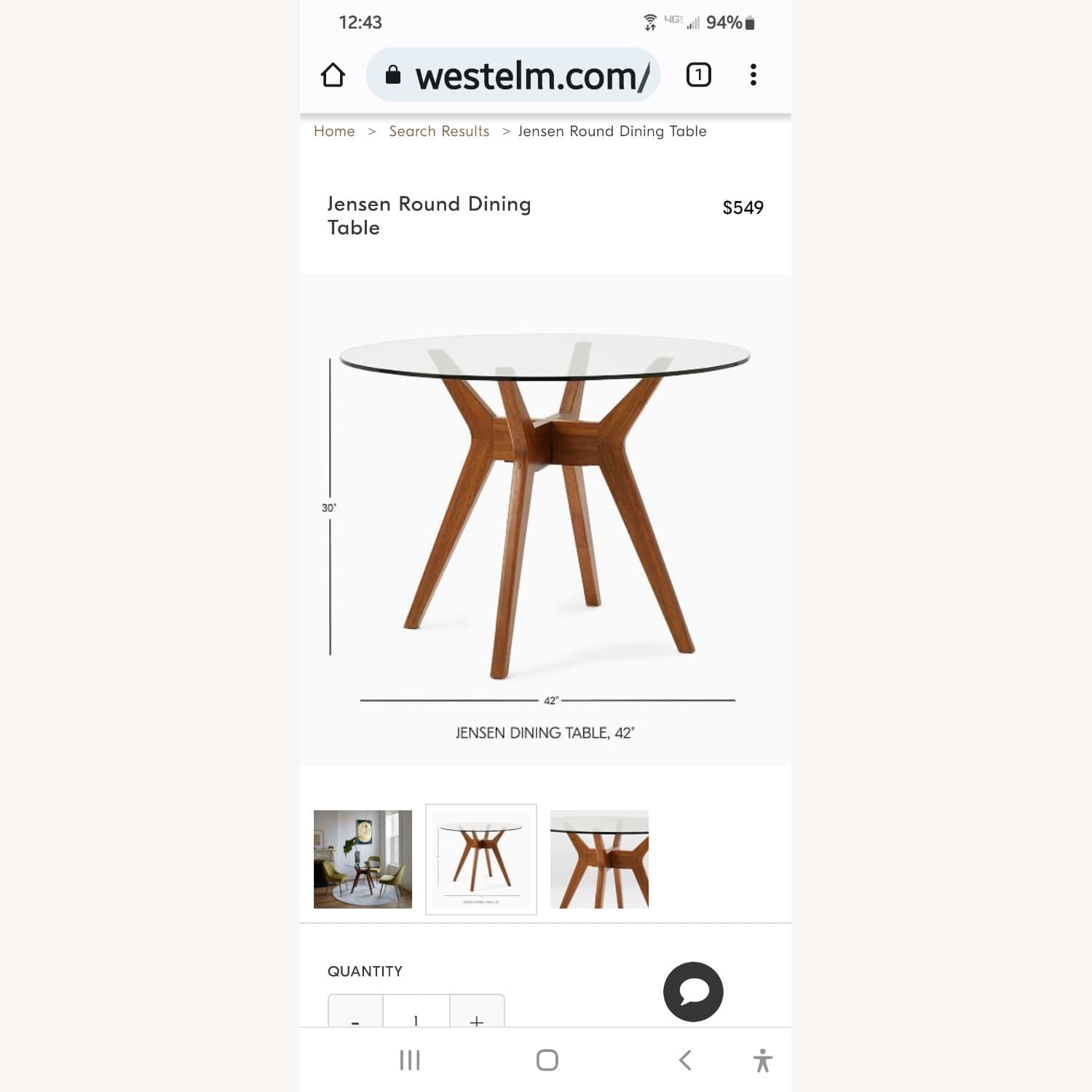The image size is (1092, 1092).
Task: Open the chat bubble support button
Action: (x=693, y=992)
